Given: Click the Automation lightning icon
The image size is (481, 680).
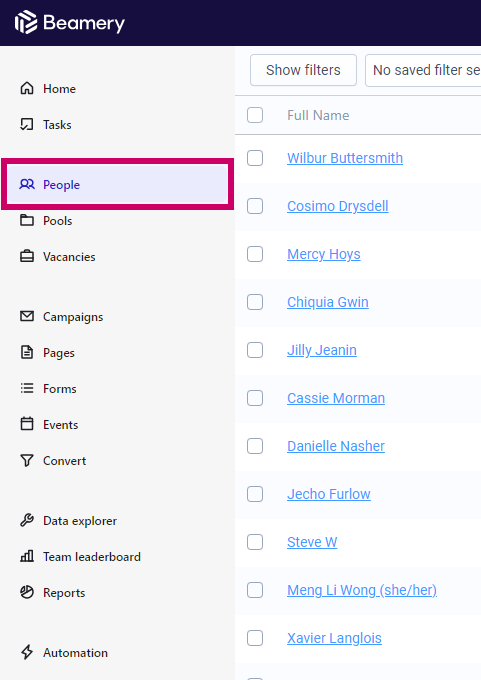Looking at the screenshot, I should coord(27,652).
